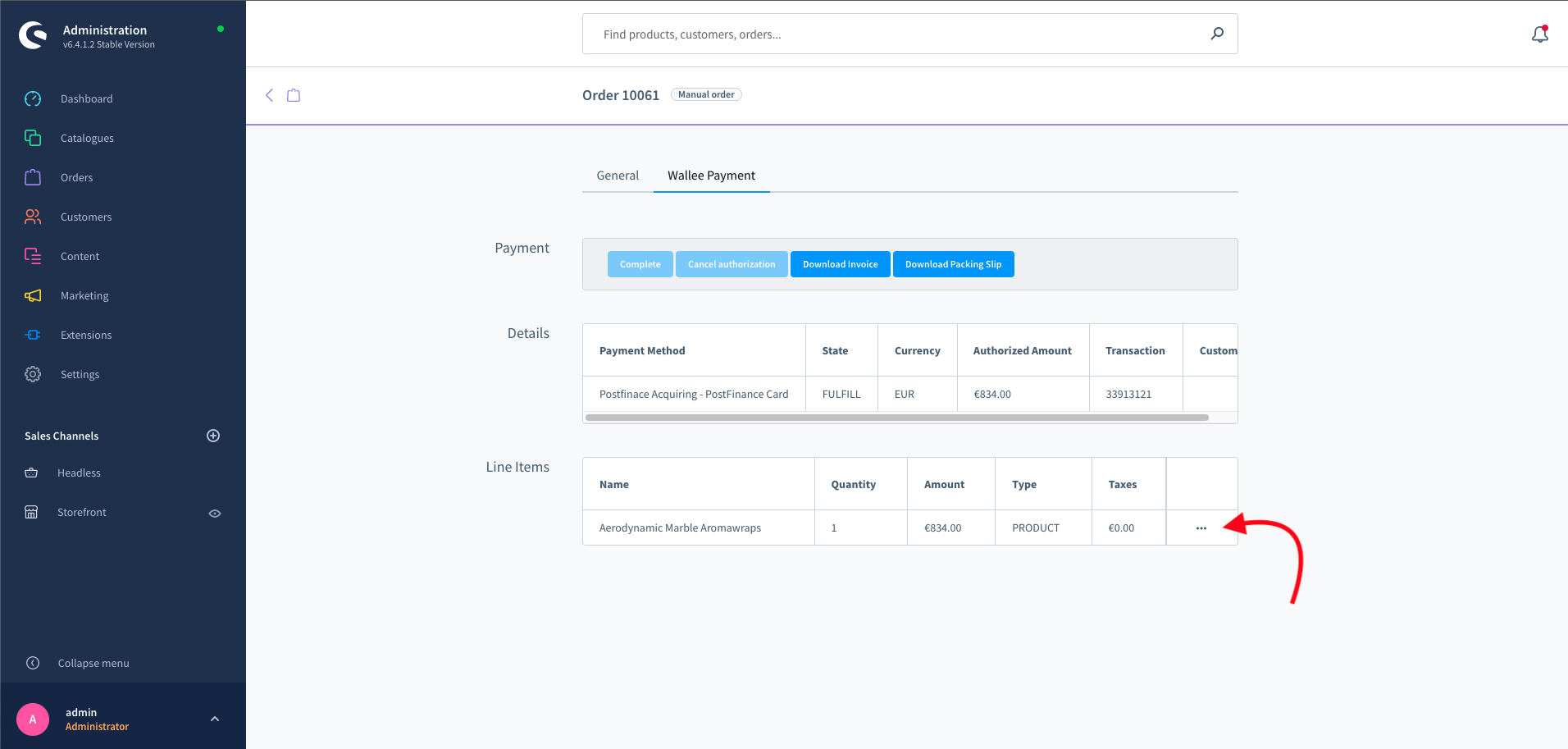The height and width of the screenshot is (749, 1568).
Task: Select the Wallee Payment tab
Action: click(x=711, y=176)
